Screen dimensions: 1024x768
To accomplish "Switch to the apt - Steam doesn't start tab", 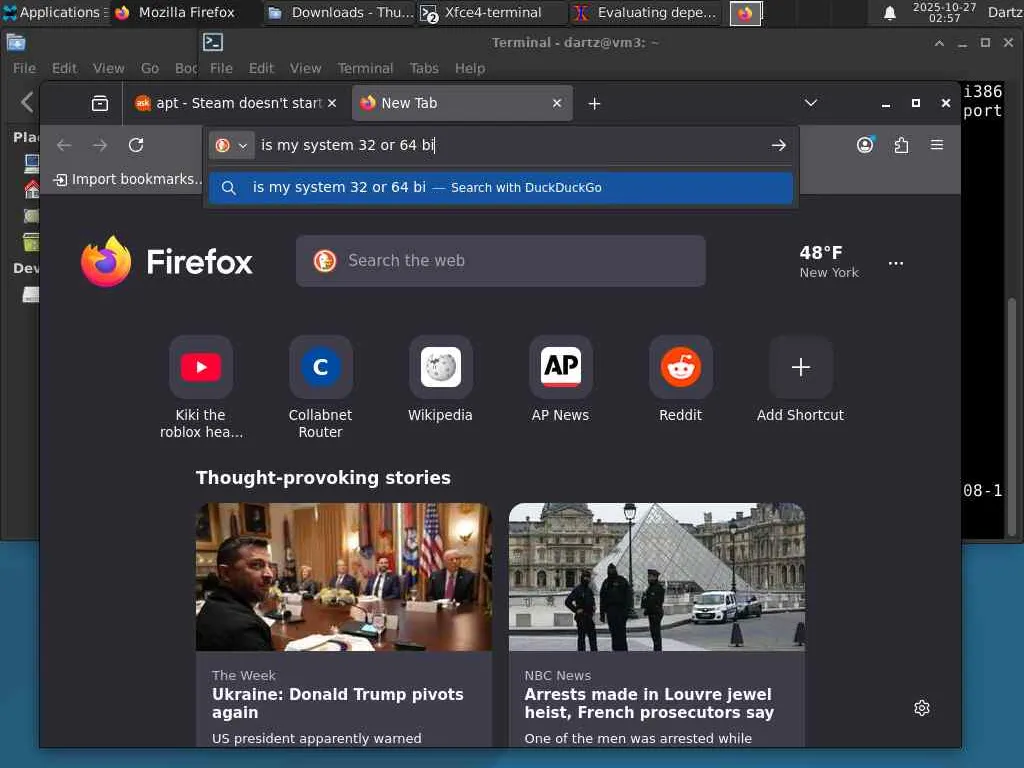I will click(234, 103).
